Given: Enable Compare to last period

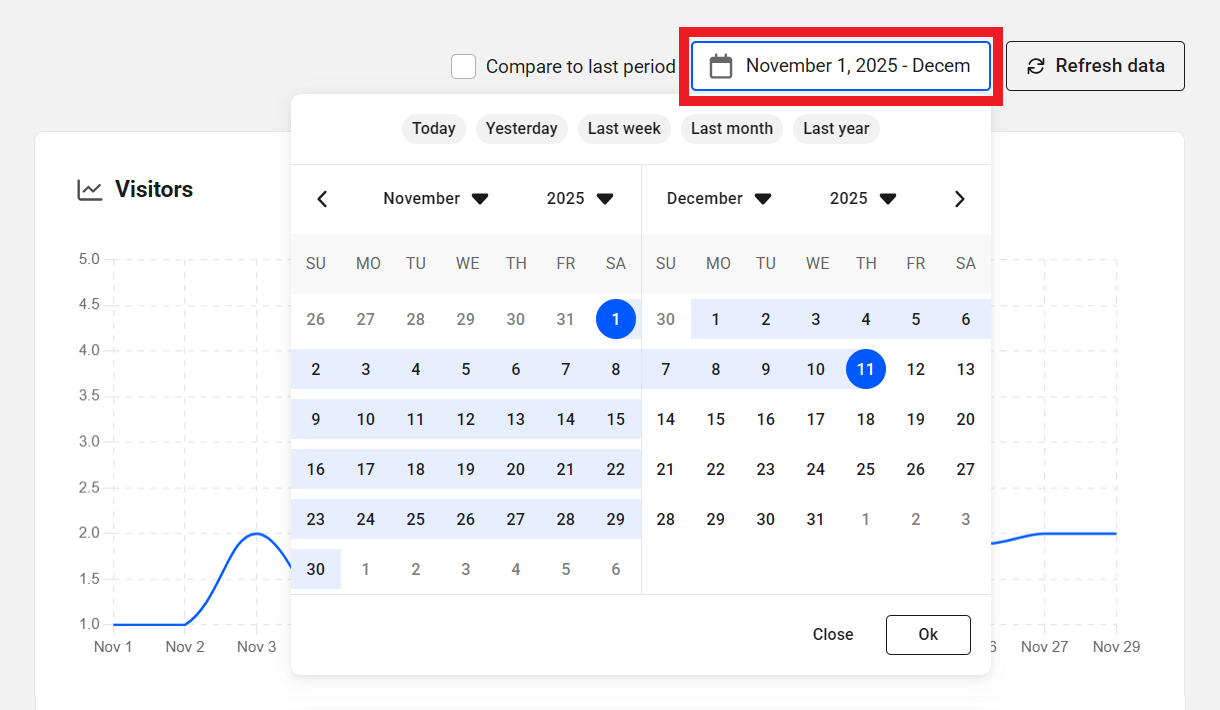Looking at the screenshot, I should tap(463, 66).
